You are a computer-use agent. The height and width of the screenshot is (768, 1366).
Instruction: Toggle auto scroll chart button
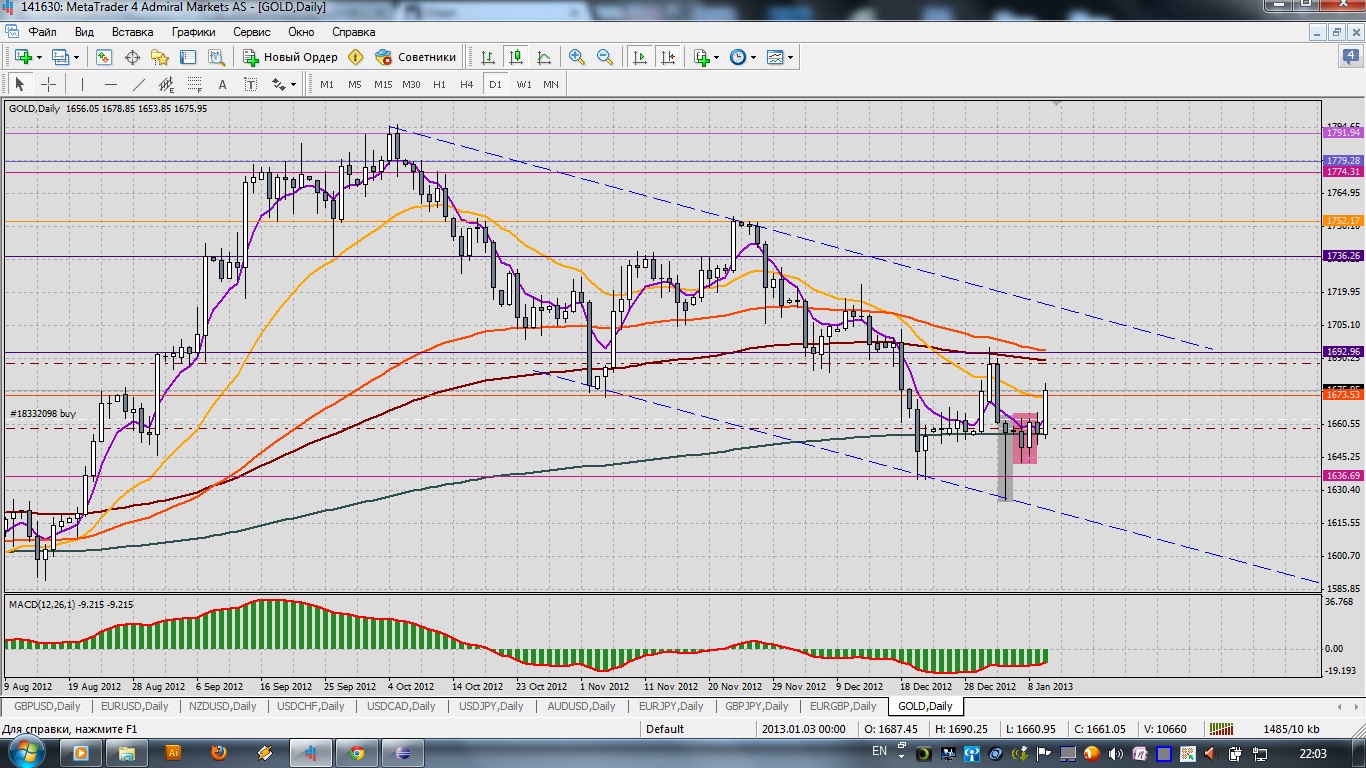click(x=640, y=57)
